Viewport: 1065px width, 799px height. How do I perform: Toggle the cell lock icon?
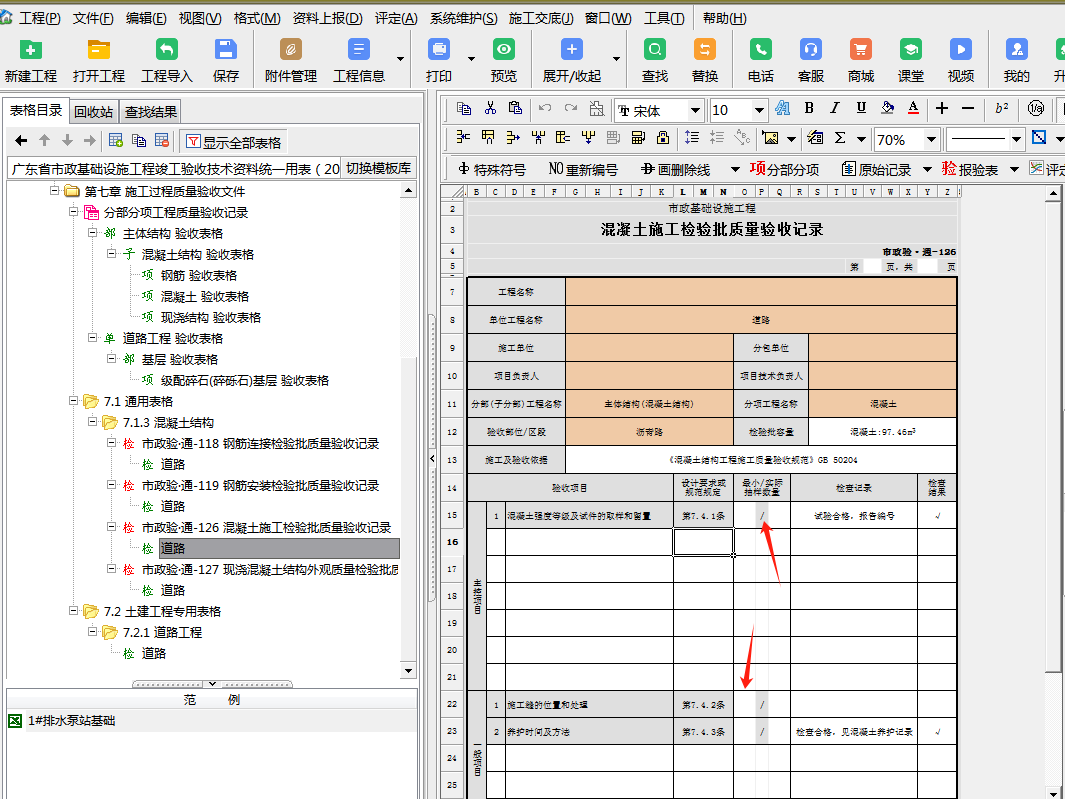(x=663, y=138)
